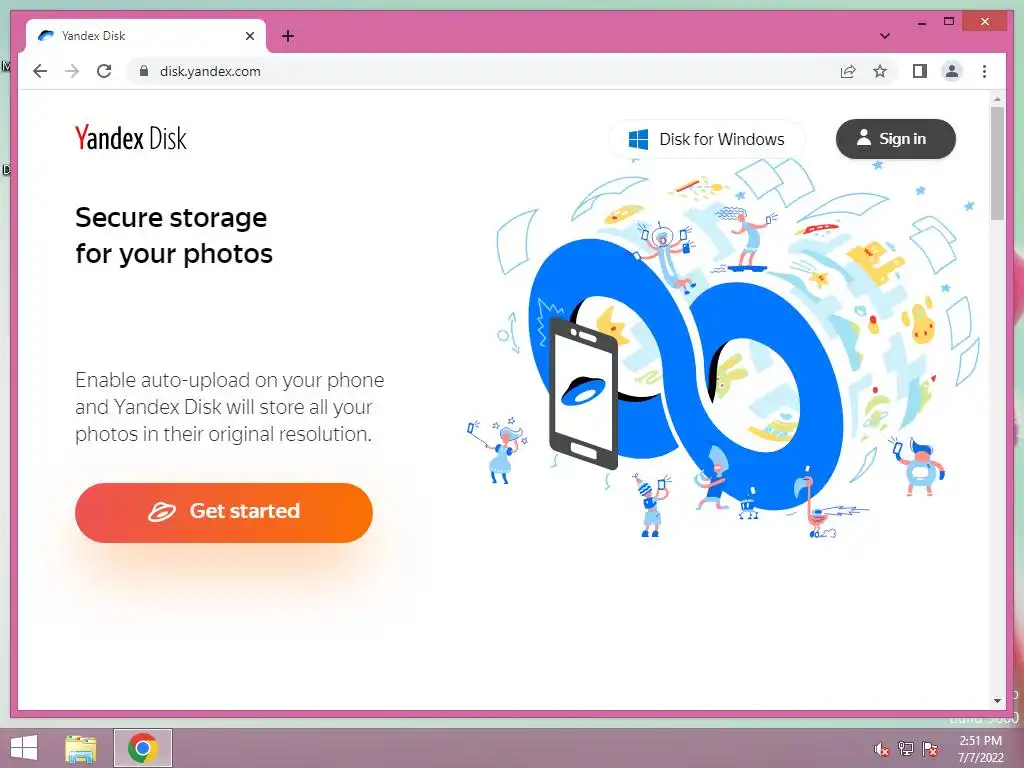The width and height of the screenshot is (1024, 768).
Task: Minimize the Chrome window
Action: click(921, 23)
